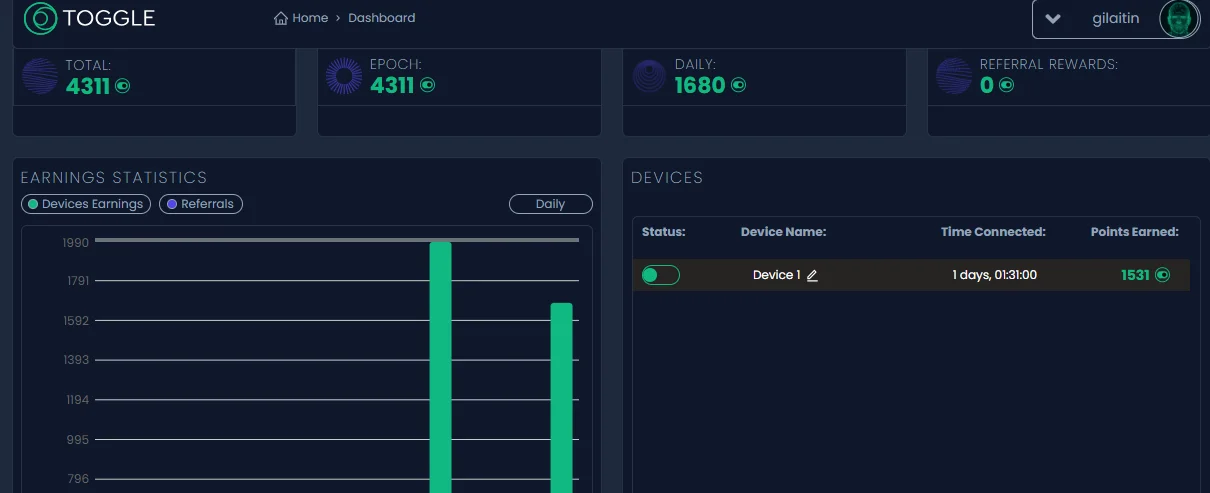
Task: Click the 1531 points earned value
Action: 1136,275
